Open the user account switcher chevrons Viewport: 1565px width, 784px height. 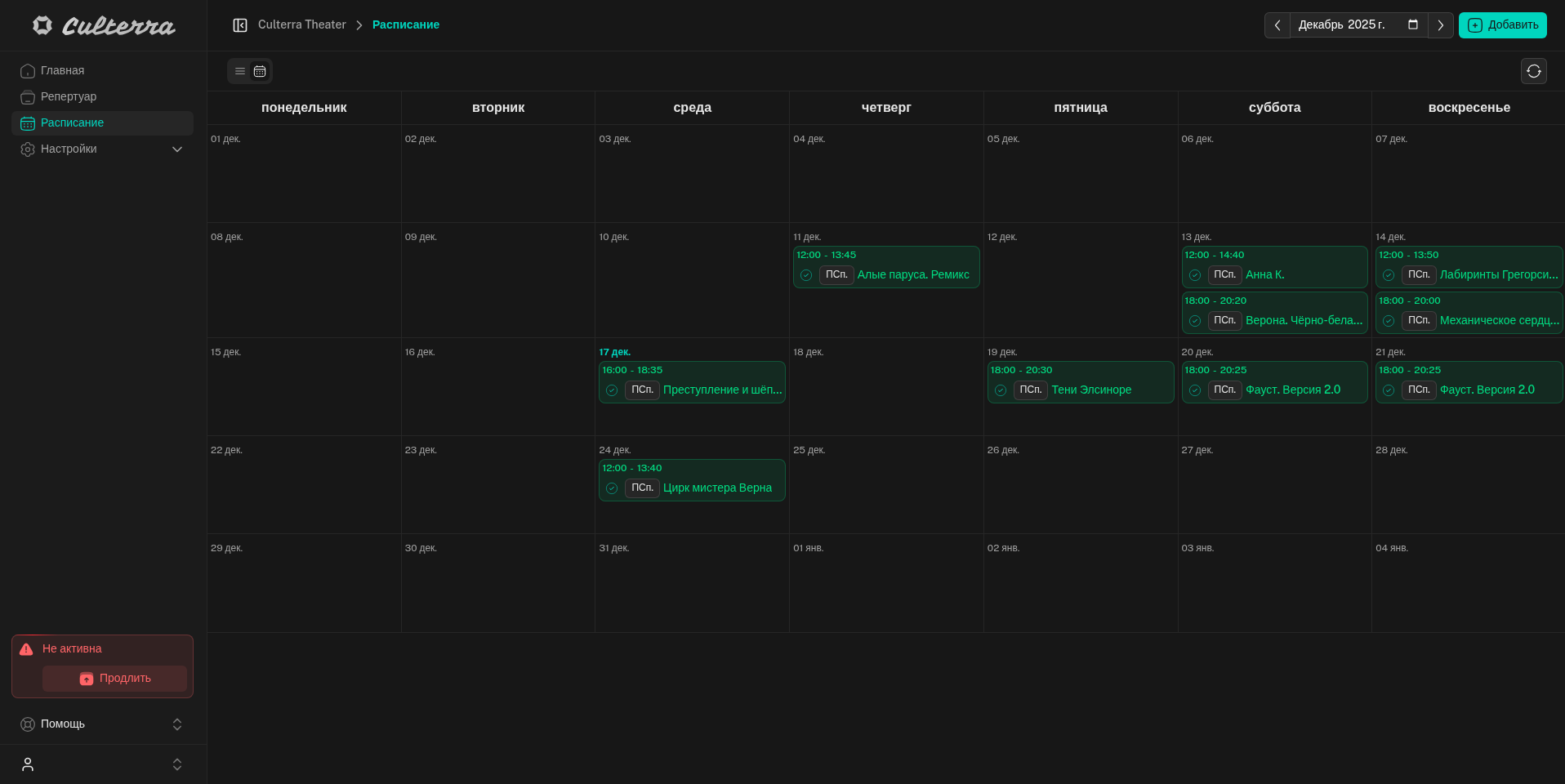(177, 764)
